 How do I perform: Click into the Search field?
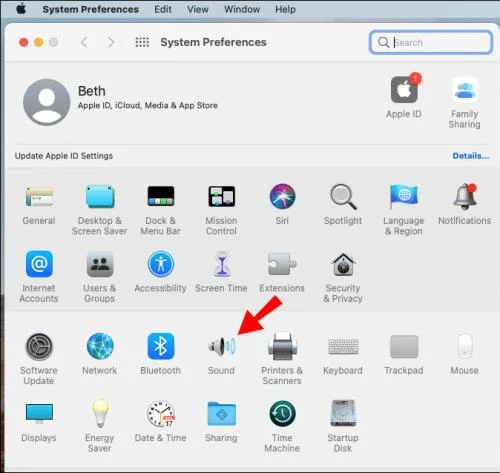431,42
